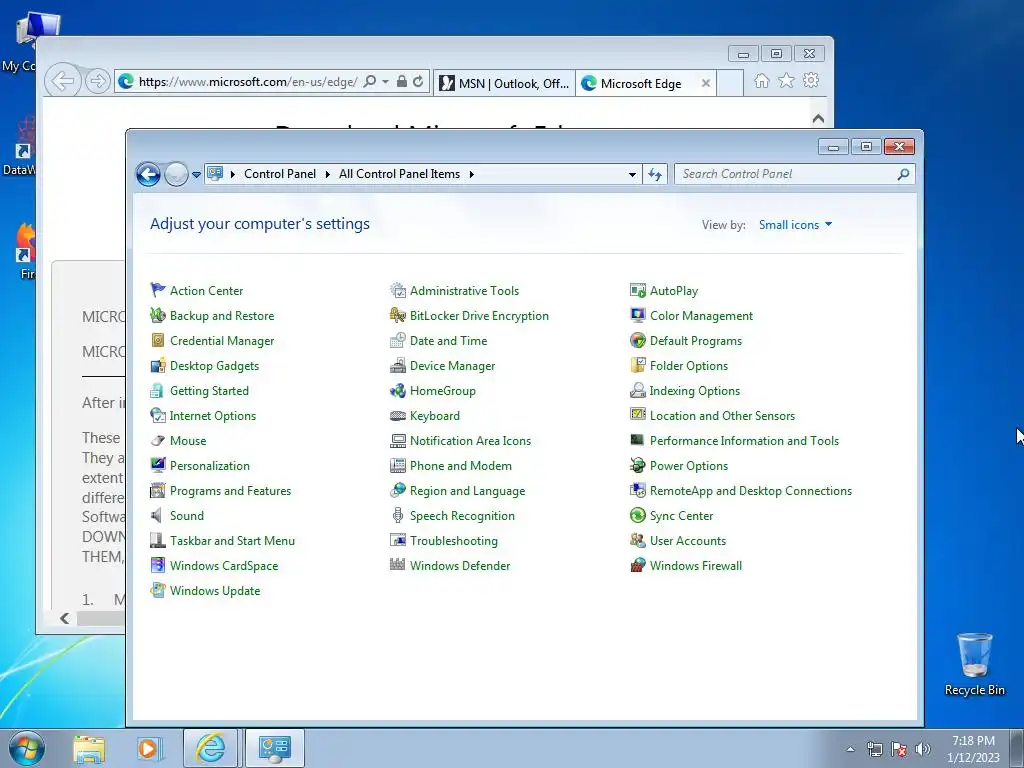Open the View by Small icons dropdown
Viewport: 1024px width, 768px height.
[795, 225]
